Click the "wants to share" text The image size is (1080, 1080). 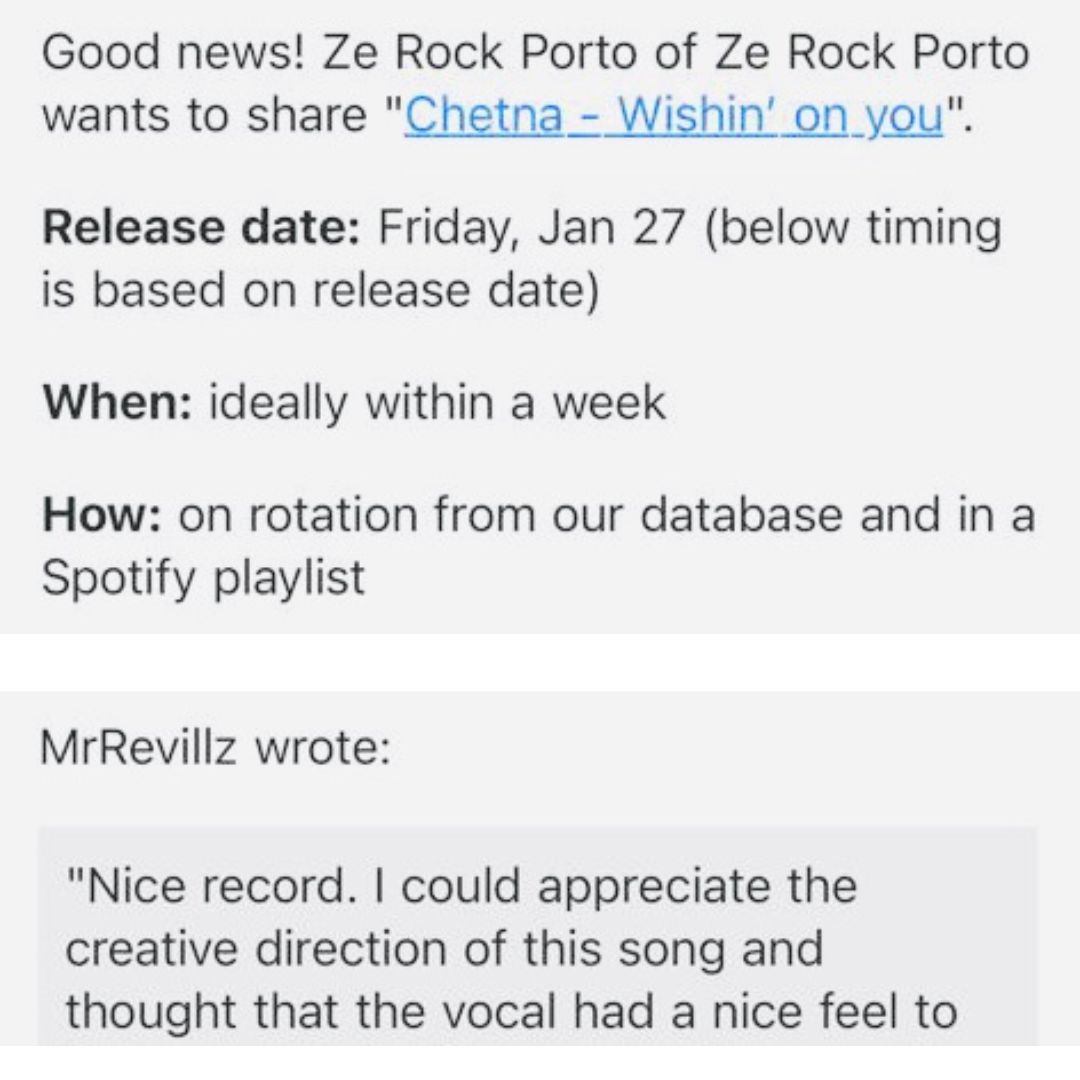tap(205, 115)
